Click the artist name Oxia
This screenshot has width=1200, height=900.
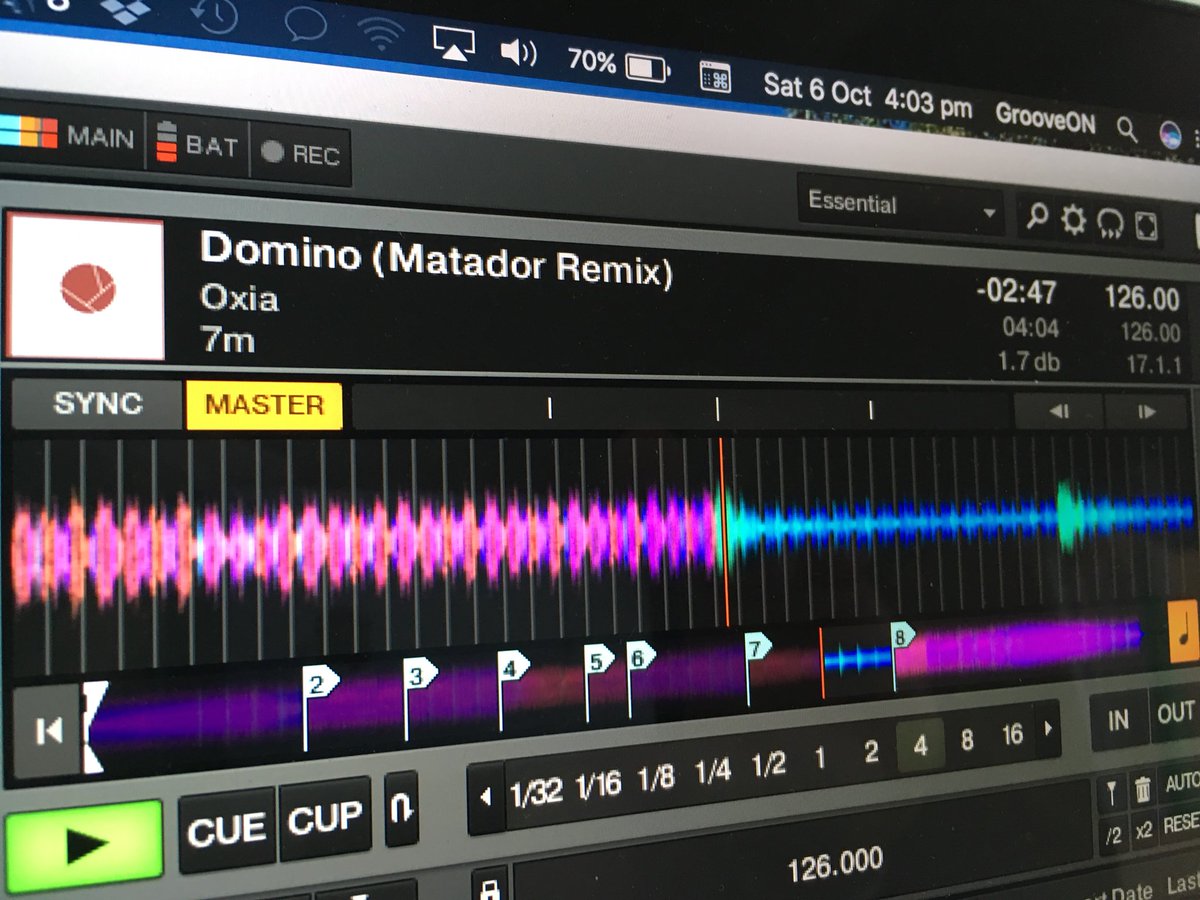point(239,298)
